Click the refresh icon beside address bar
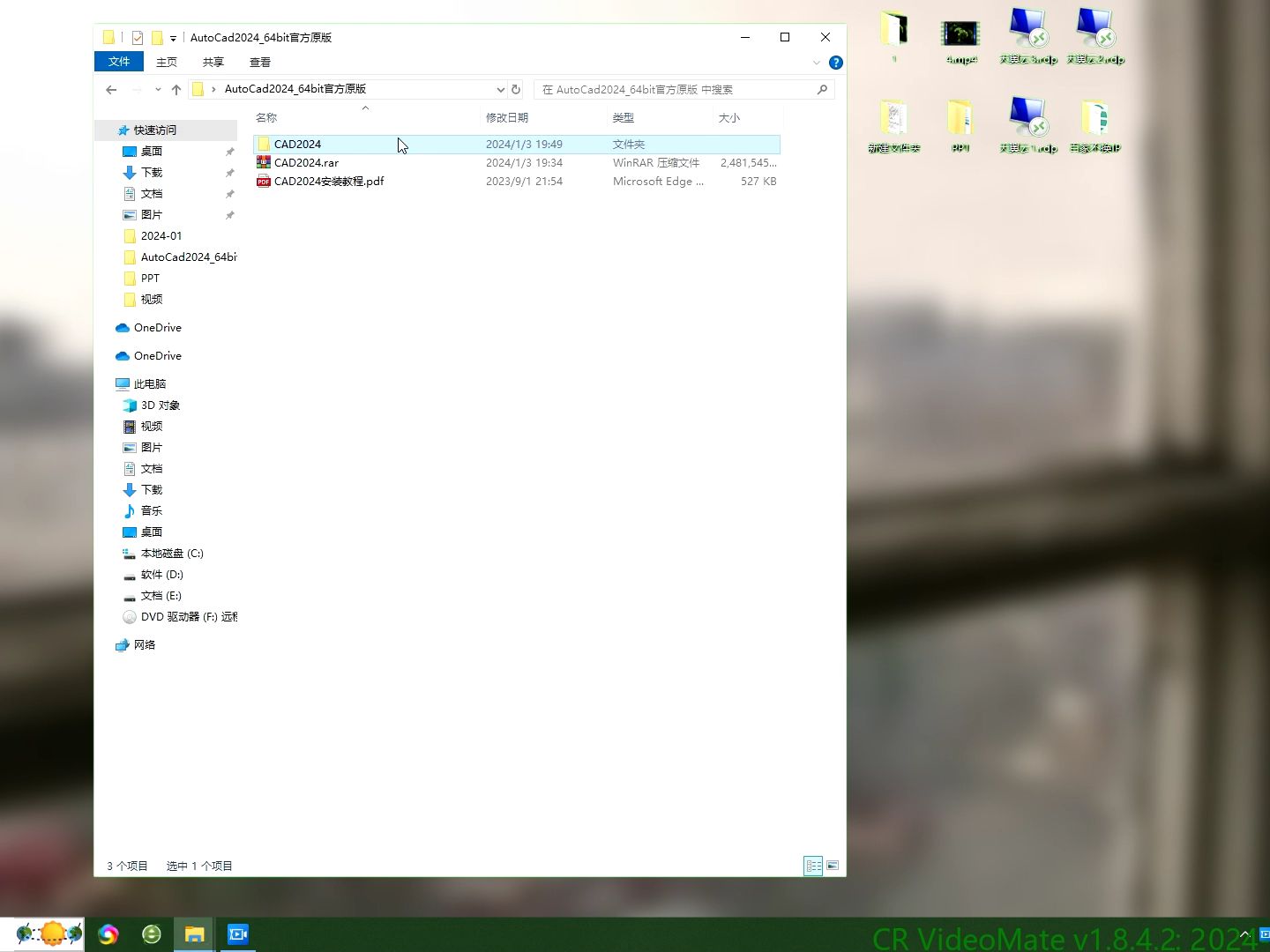Screen dimensions: 1270x952 tap(516, 89)
